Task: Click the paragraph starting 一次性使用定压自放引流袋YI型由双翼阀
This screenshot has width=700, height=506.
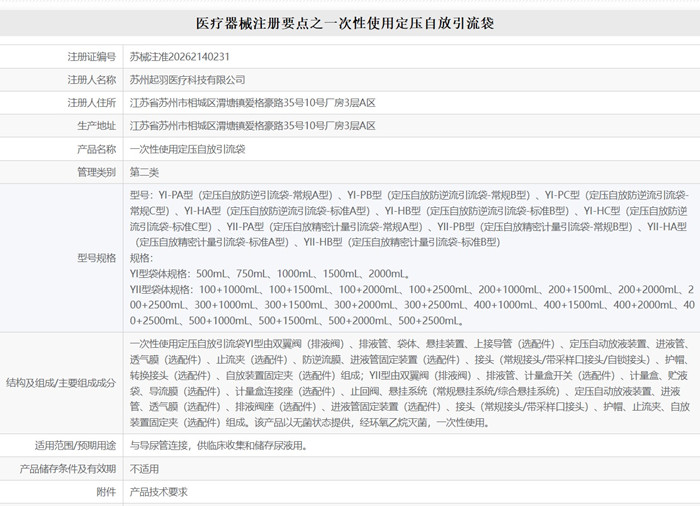Action: point(410,383)
